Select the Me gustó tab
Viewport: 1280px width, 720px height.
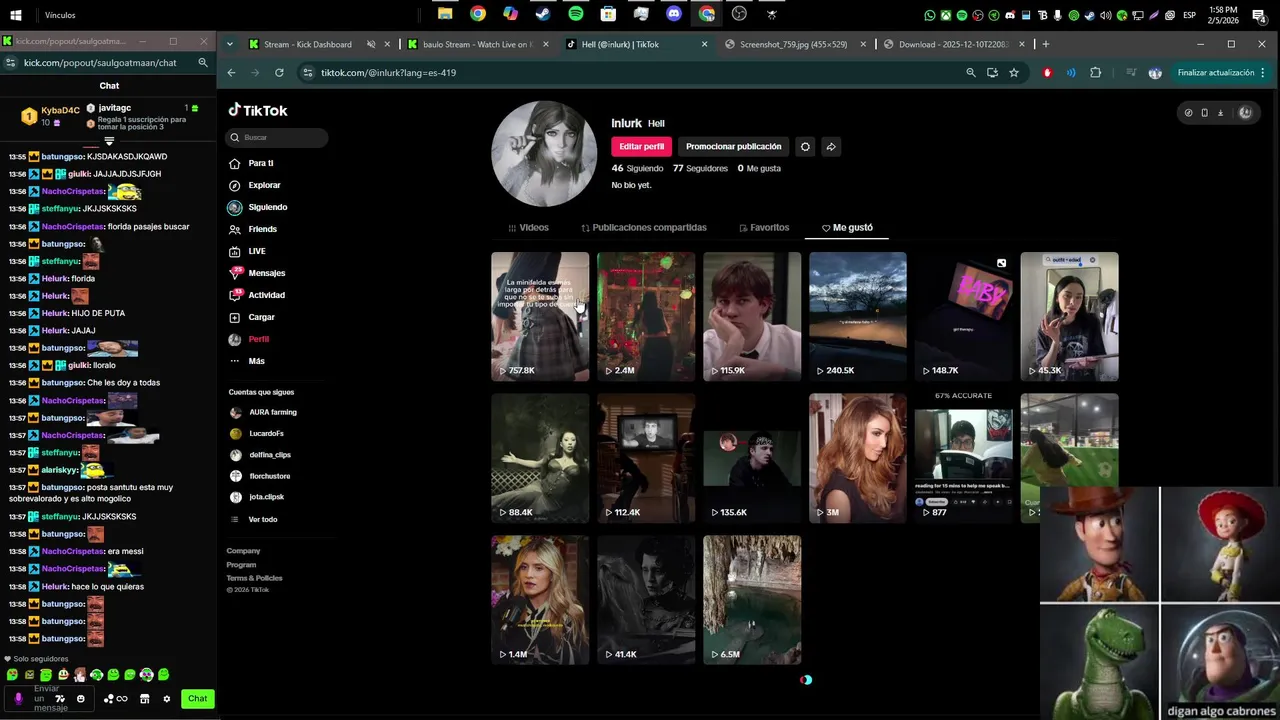coord(847,227)
